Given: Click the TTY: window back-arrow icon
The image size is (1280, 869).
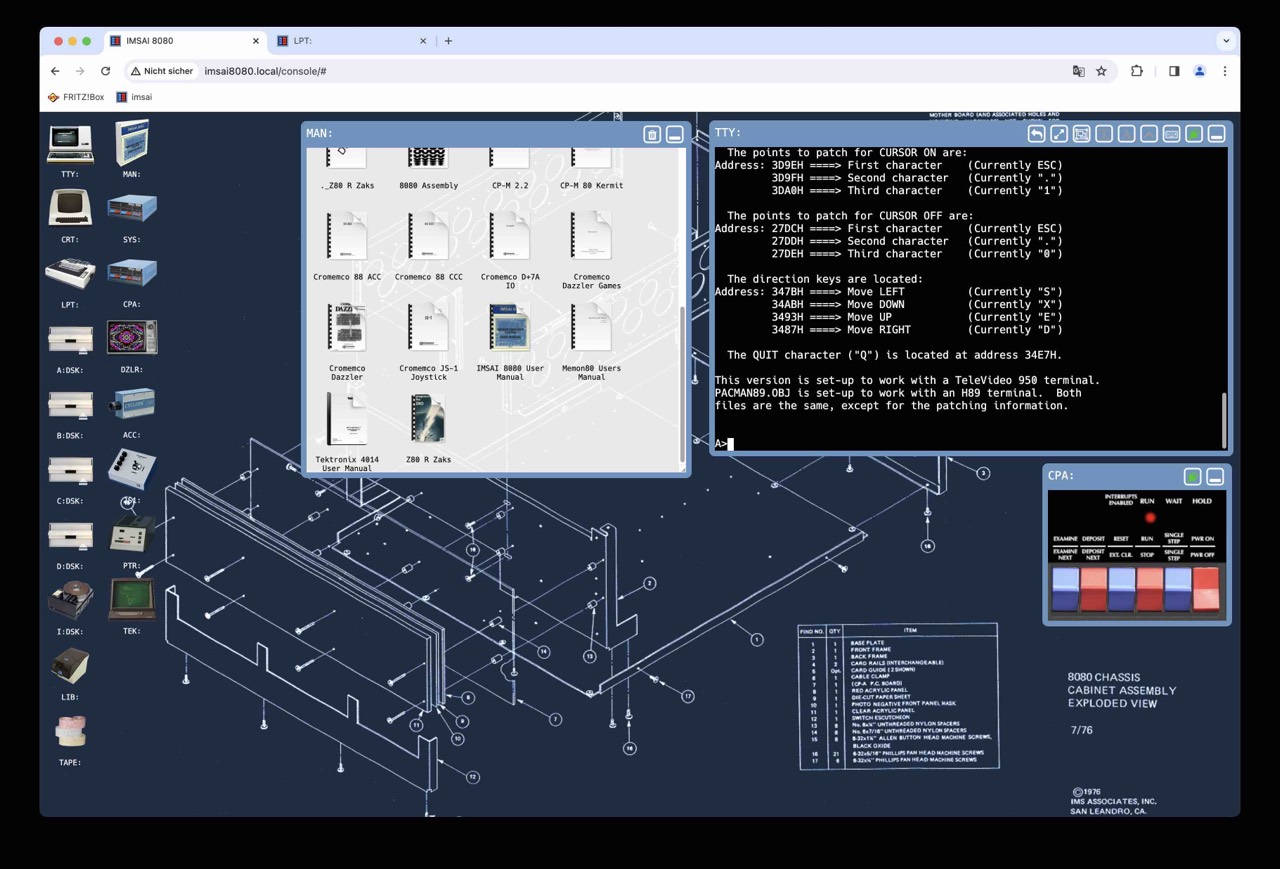Looking at the screenshot, I should (1036, 134).
